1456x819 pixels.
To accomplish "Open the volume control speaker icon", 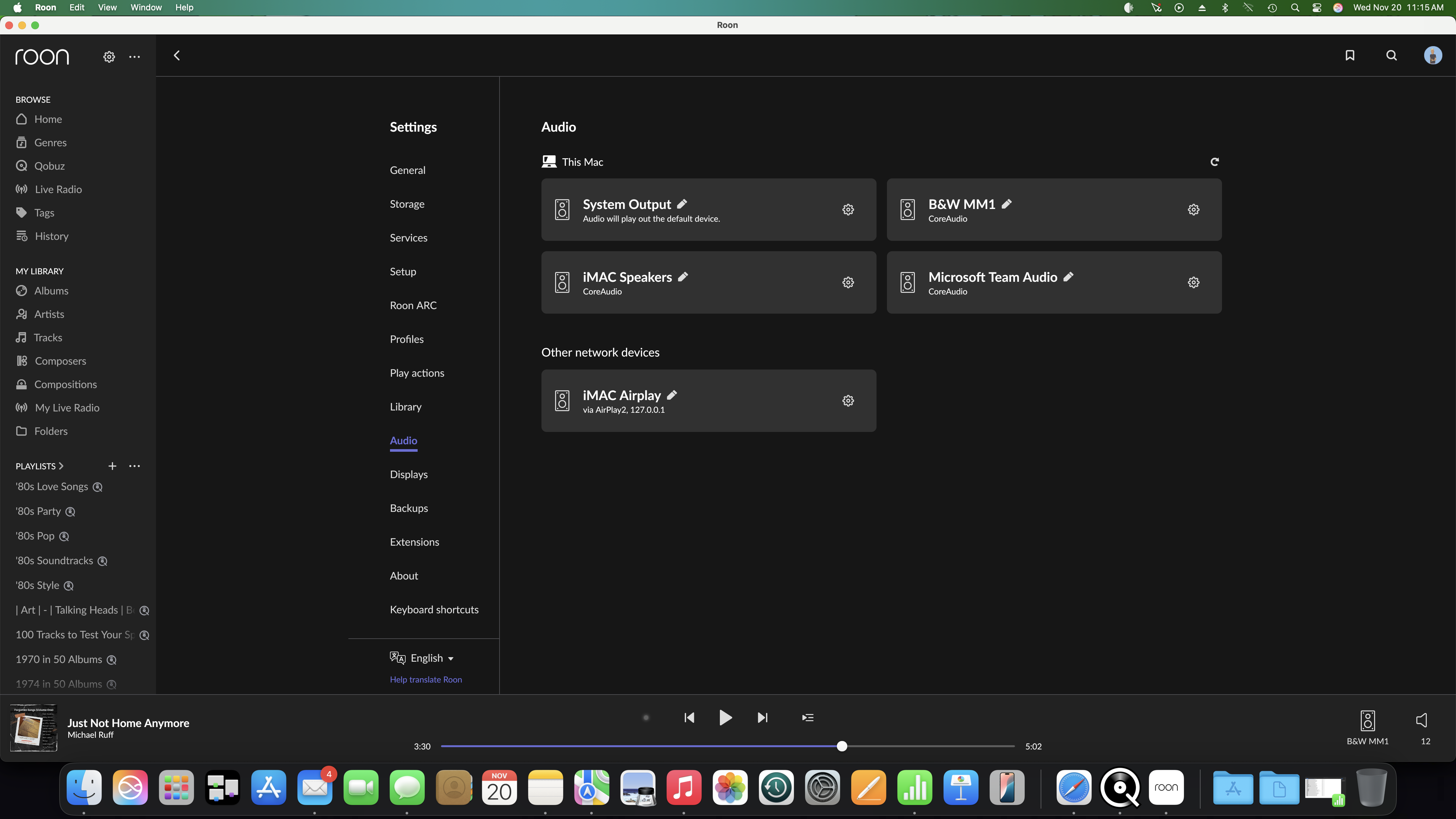I will [x=1422, y=720].
